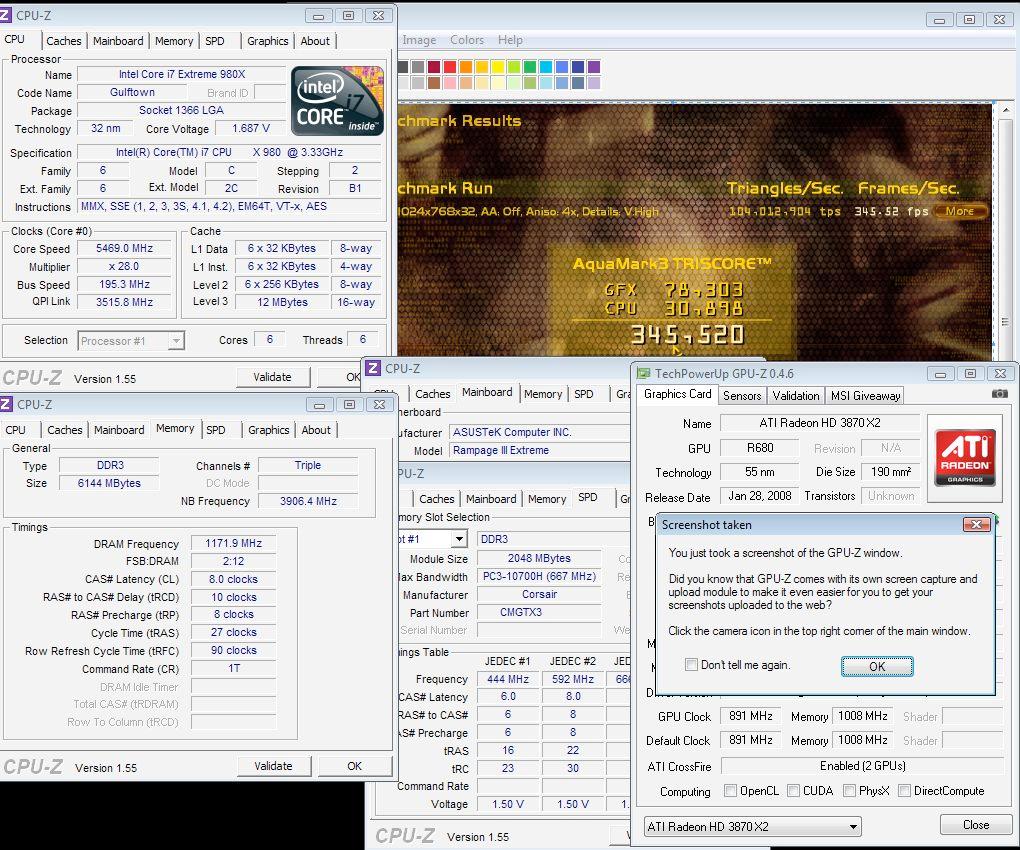Click the GPU-Z camera screenshot icon
This screenshot has height=850, width=1020.
pyautogui.click(x=999, y=394)
